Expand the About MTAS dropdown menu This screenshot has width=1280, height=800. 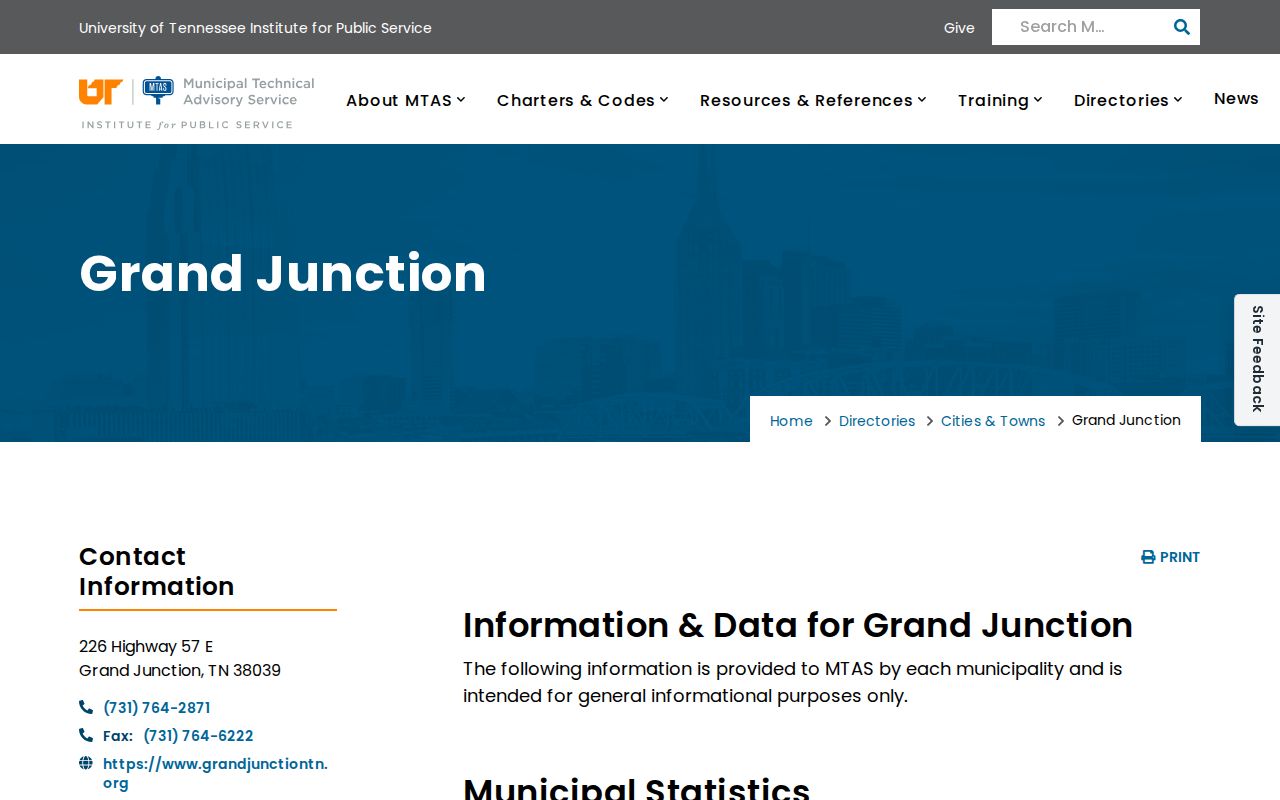[406, 100]
